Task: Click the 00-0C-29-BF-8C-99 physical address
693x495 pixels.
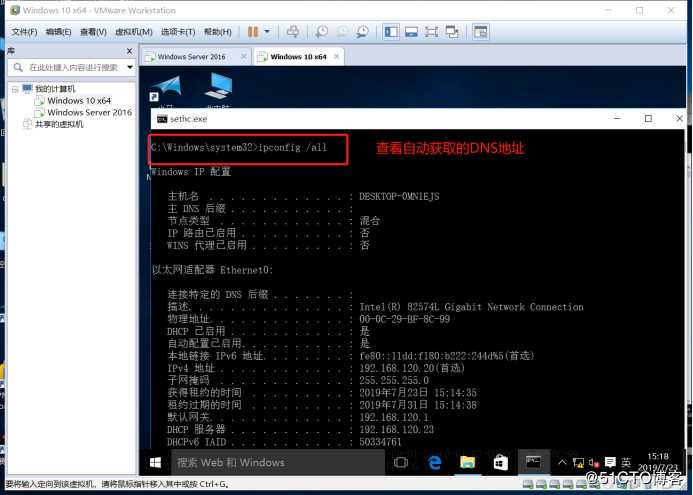Action: point(404,319)
